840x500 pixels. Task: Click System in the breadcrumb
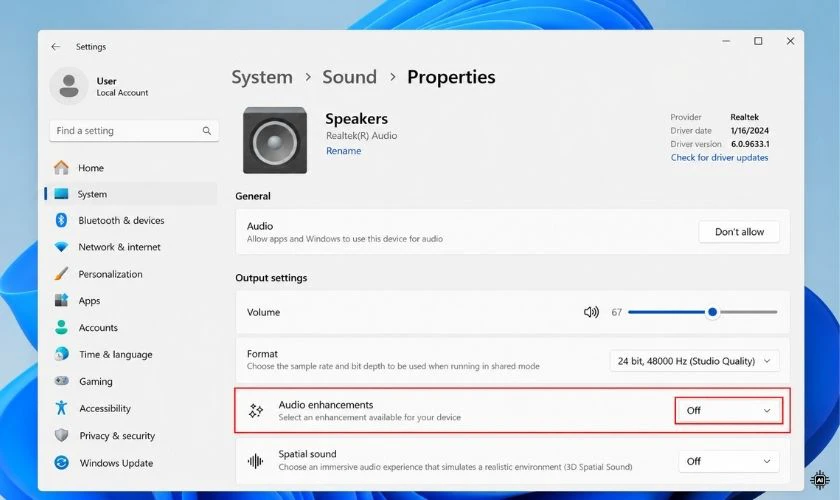coord(262,77)
